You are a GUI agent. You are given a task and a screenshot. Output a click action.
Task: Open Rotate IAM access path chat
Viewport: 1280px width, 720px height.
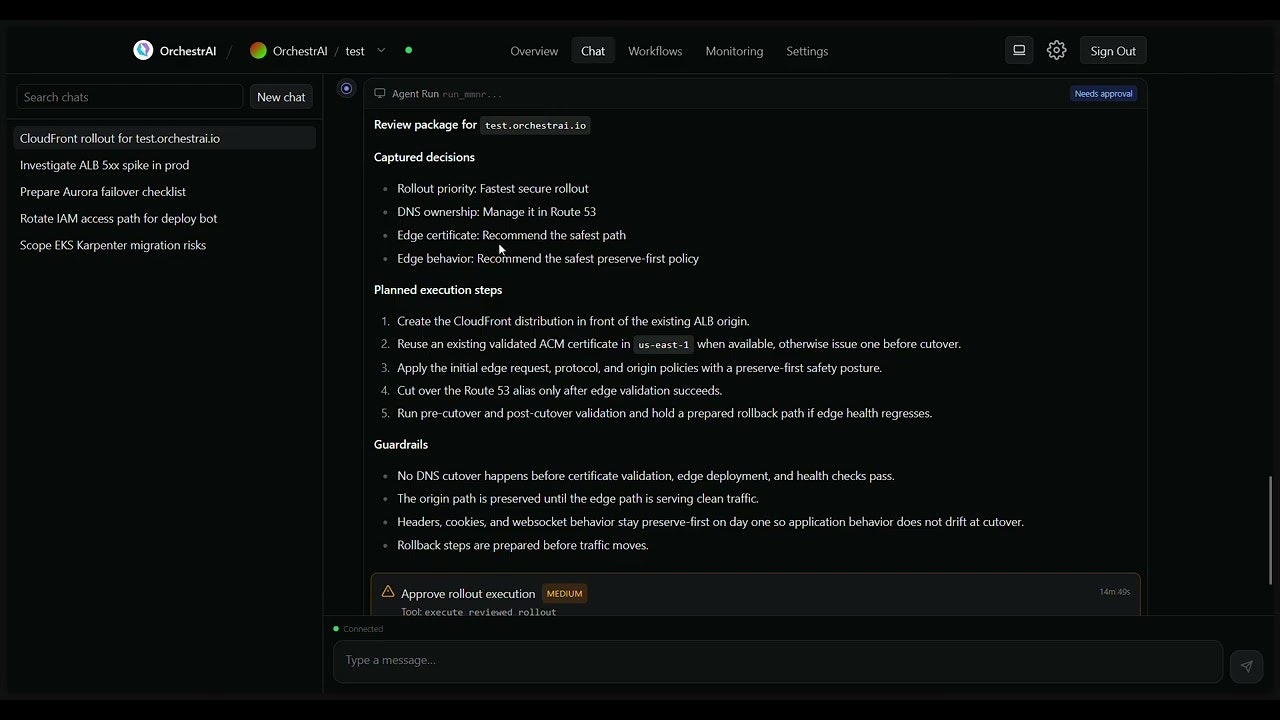(165, 218)
